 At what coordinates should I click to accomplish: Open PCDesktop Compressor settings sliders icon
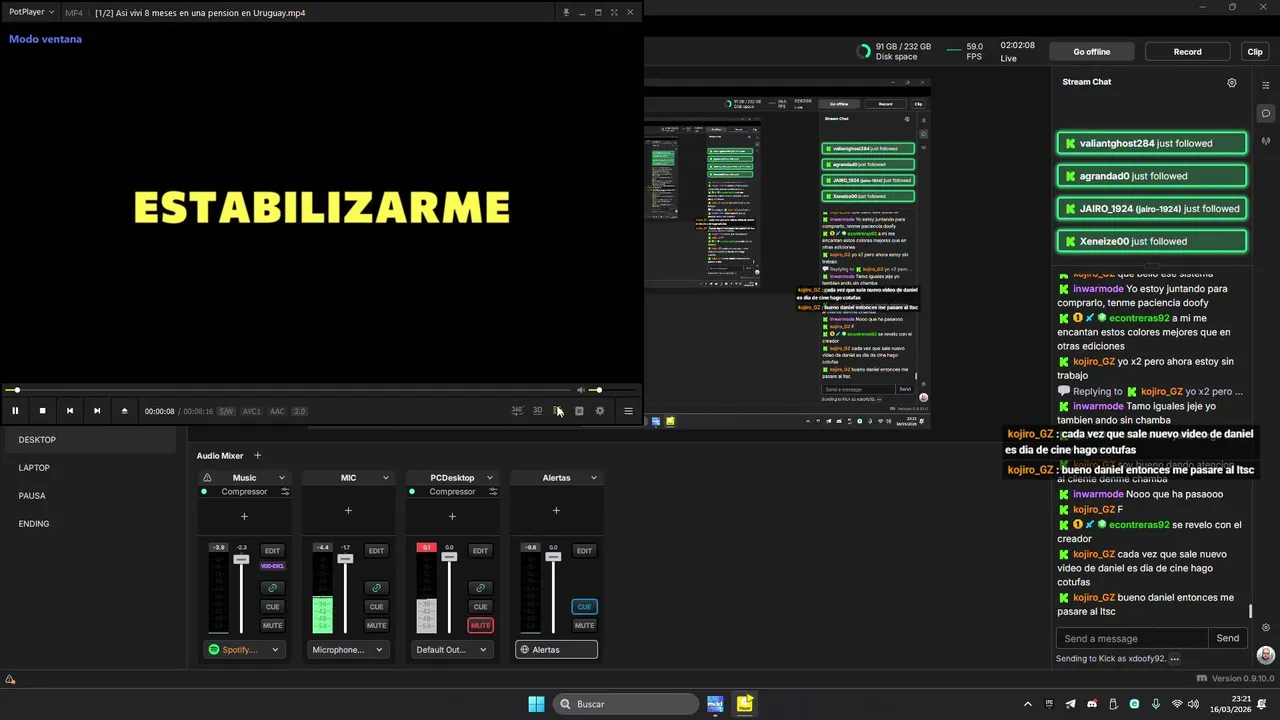pos(493,492)
